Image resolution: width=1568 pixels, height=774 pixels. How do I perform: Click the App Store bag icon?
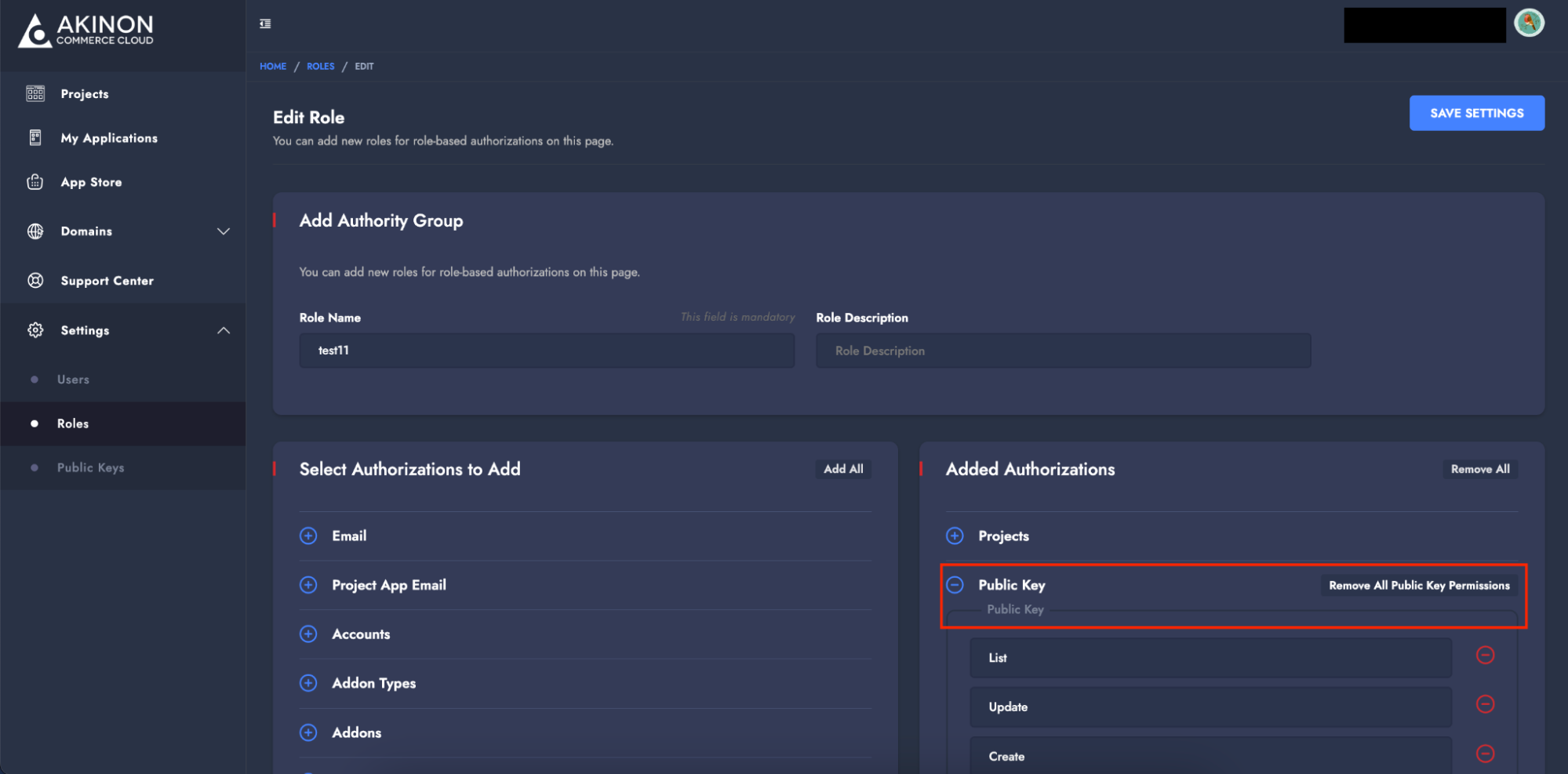[x=35, y=182]
